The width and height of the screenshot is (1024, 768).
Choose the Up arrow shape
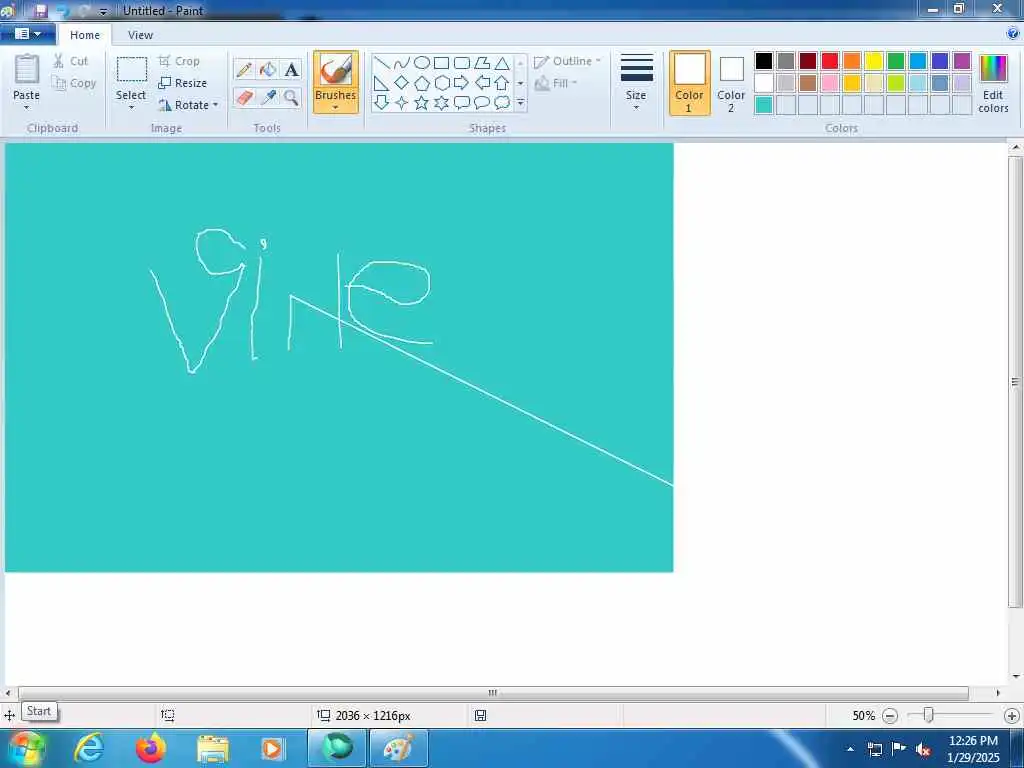tap(502, 83)
